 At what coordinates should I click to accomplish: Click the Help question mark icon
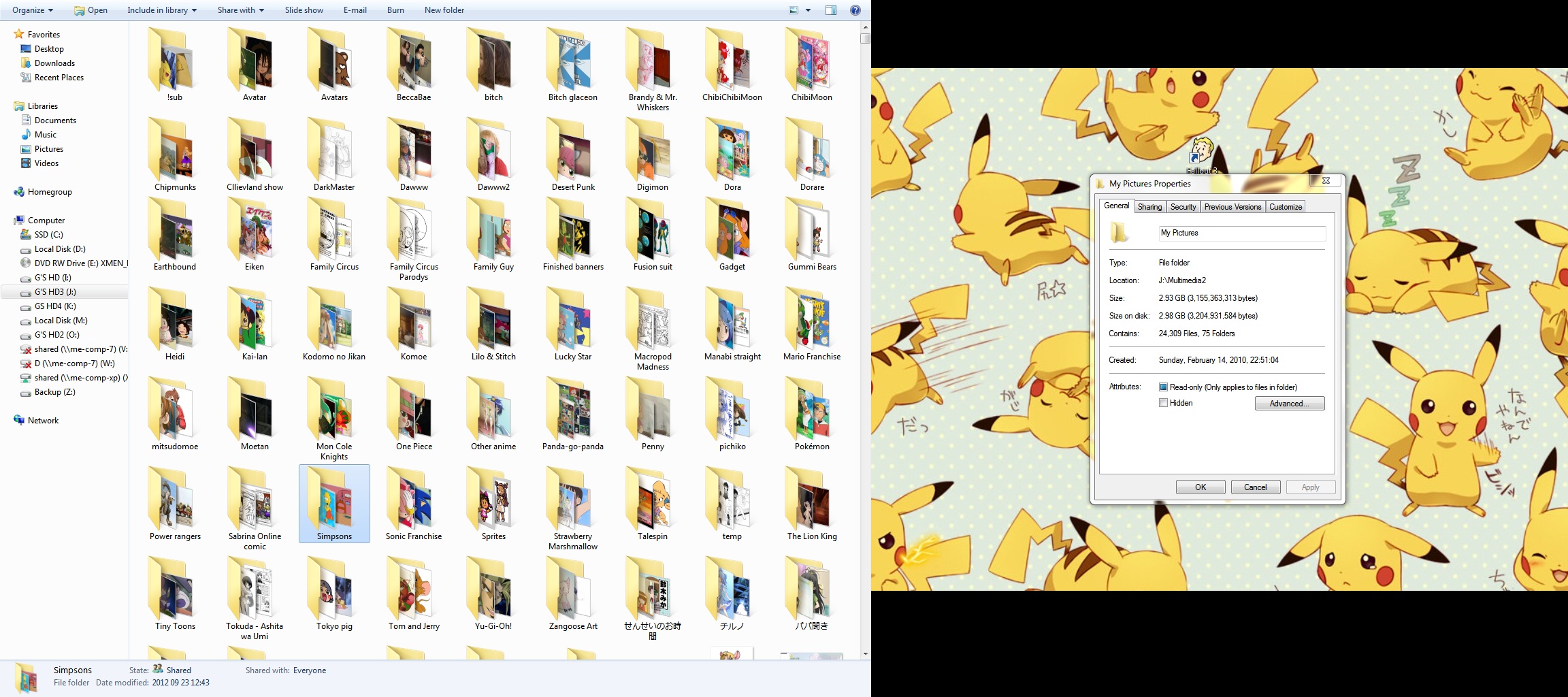pos(855,10)
